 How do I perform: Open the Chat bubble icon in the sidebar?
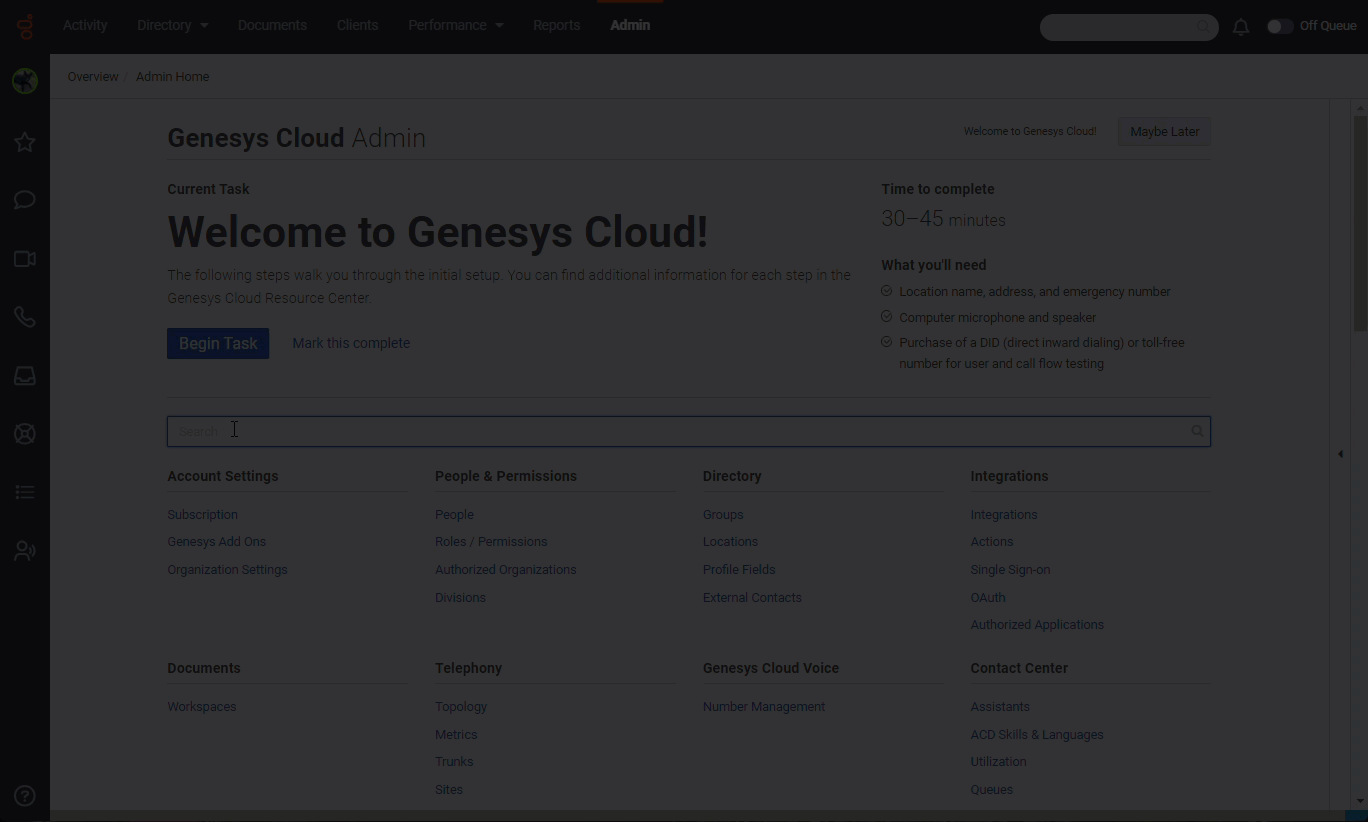coord(25,200)
